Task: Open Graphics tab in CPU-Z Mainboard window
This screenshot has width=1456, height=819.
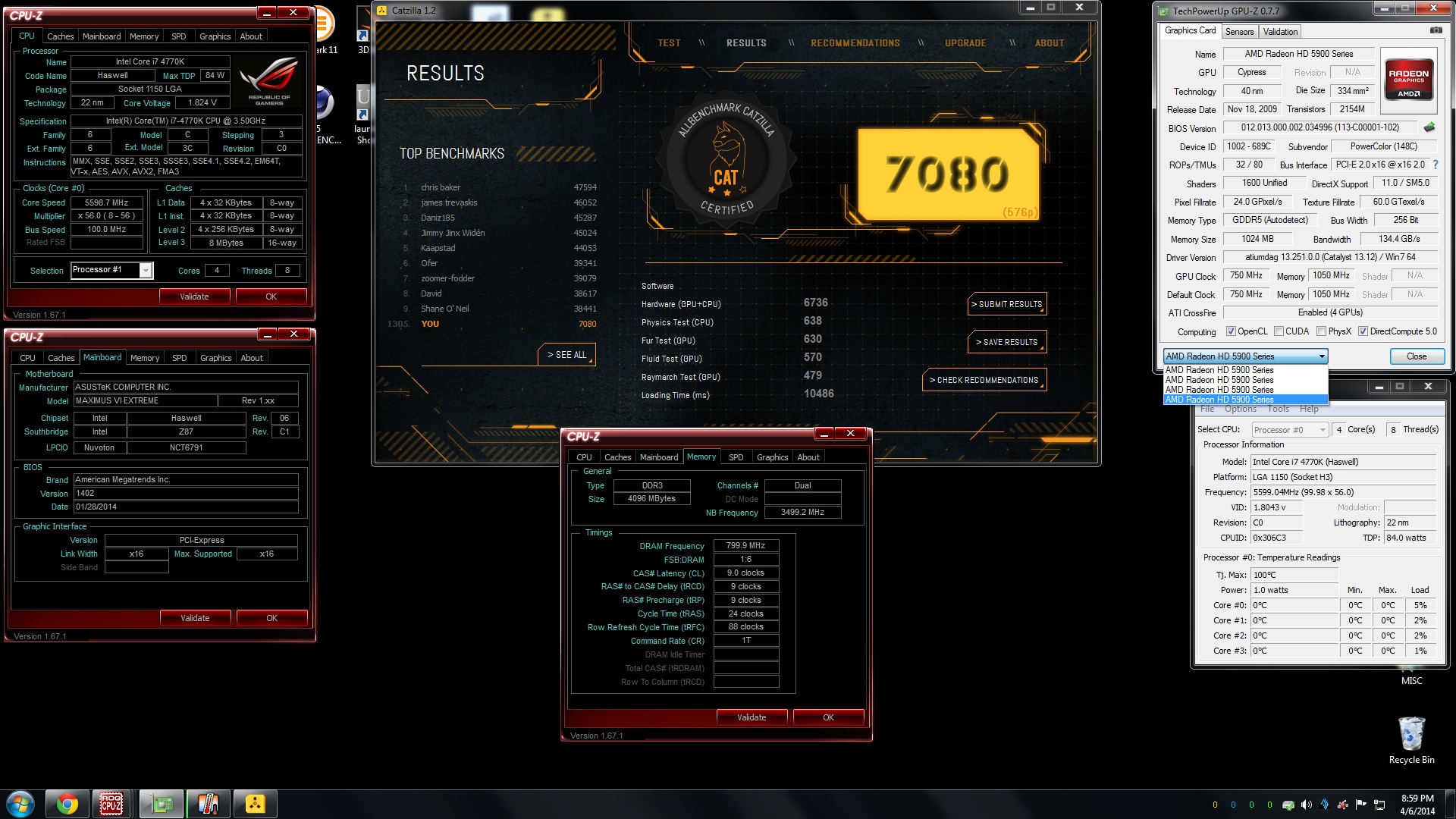Action: point(215,358)
